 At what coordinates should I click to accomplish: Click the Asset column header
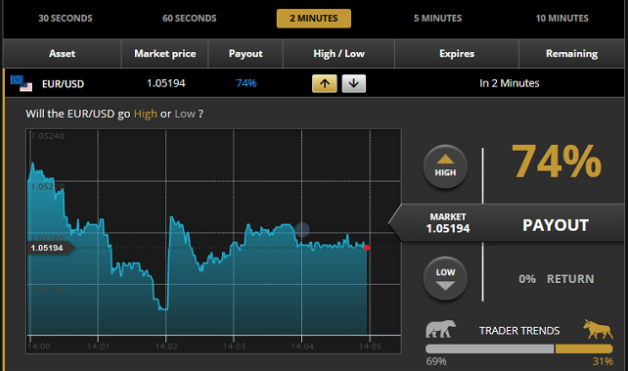coord(62,54)
